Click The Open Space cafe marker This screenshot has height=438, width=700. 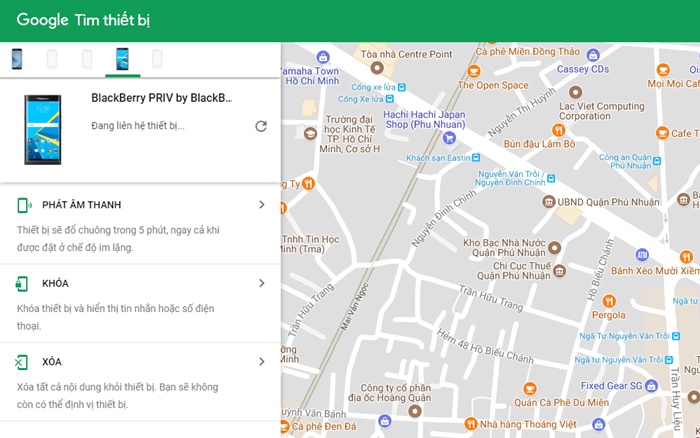coord(474,71)
